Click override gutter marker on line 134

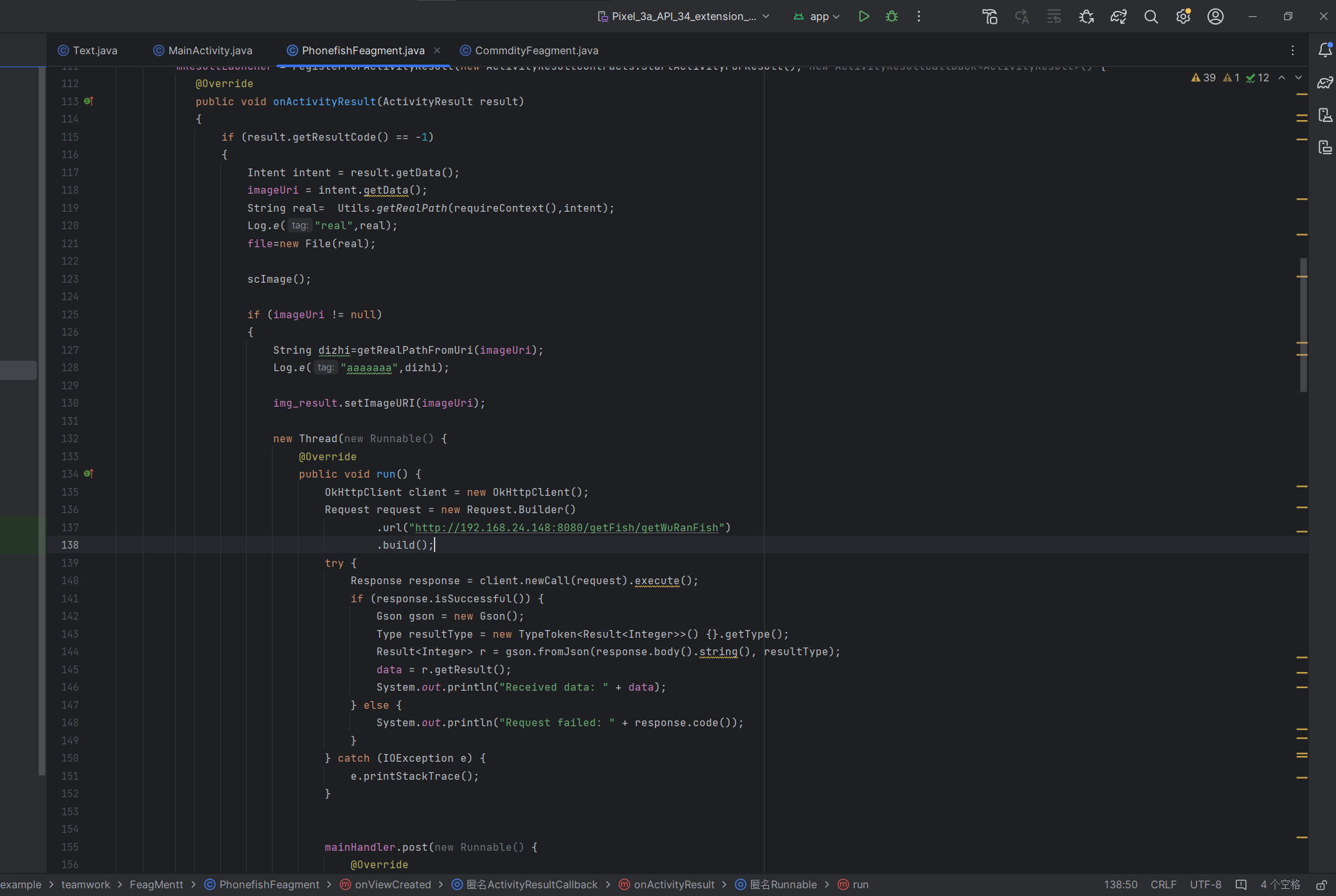(x=88, y=474)
